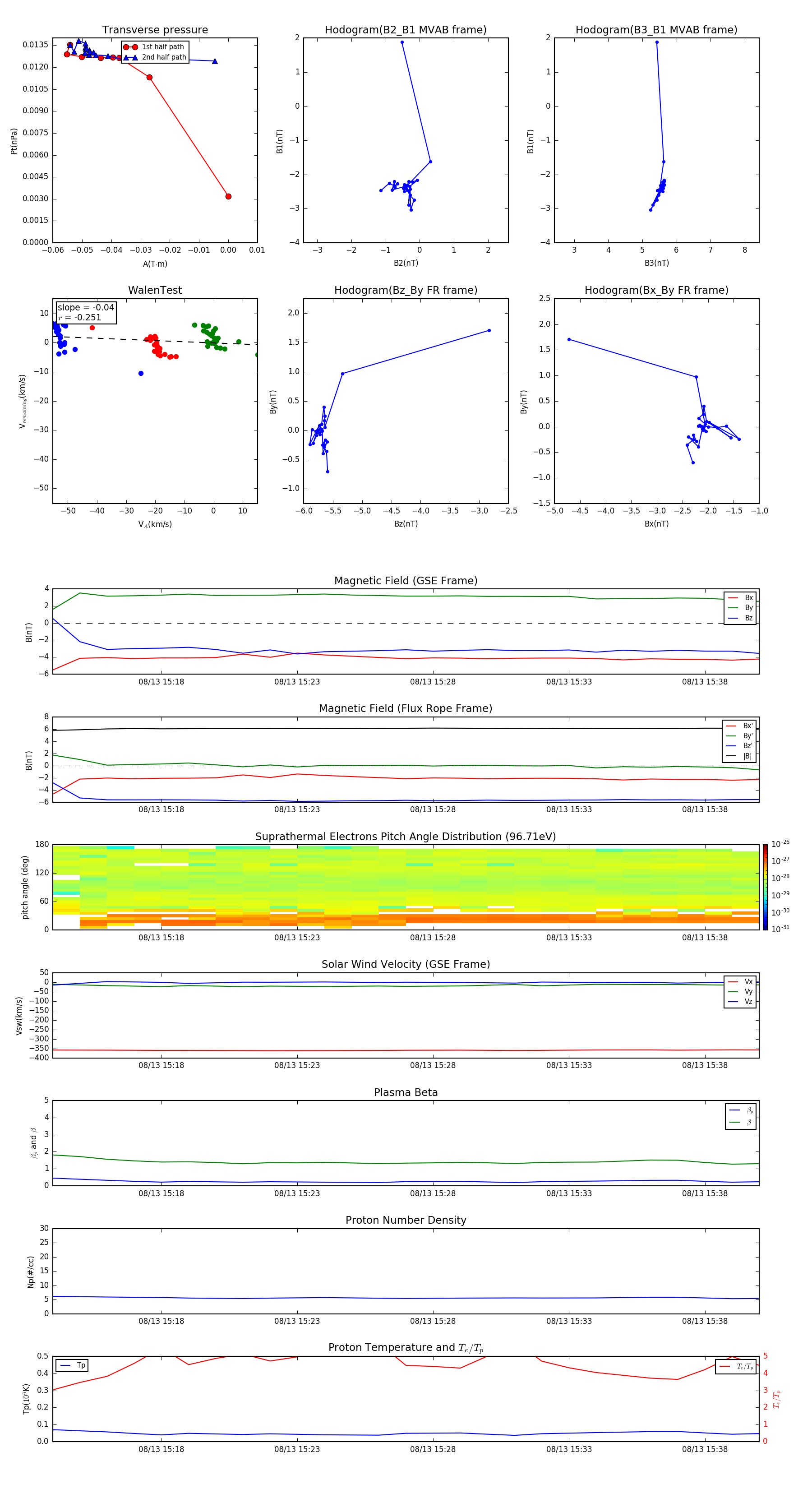Click the leftmost endpoint in Bx_By hodogram
The image size is (812, 1489).
pyautogui.click(x=569, y=339)
